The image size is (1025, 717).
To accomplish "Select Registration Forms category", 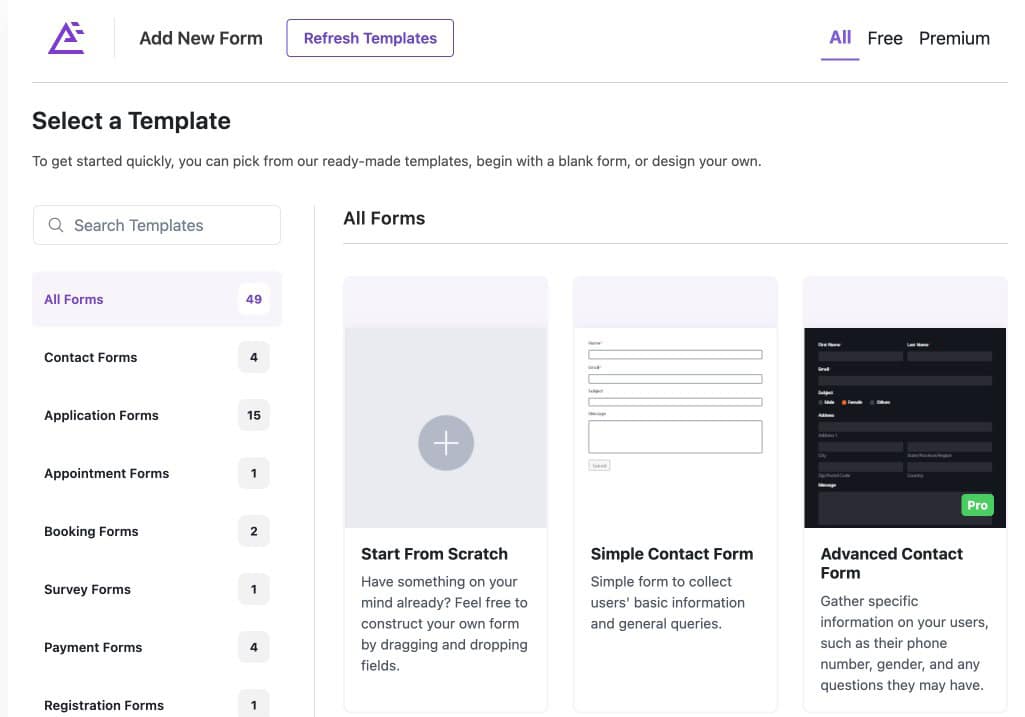I will (157, 703).
